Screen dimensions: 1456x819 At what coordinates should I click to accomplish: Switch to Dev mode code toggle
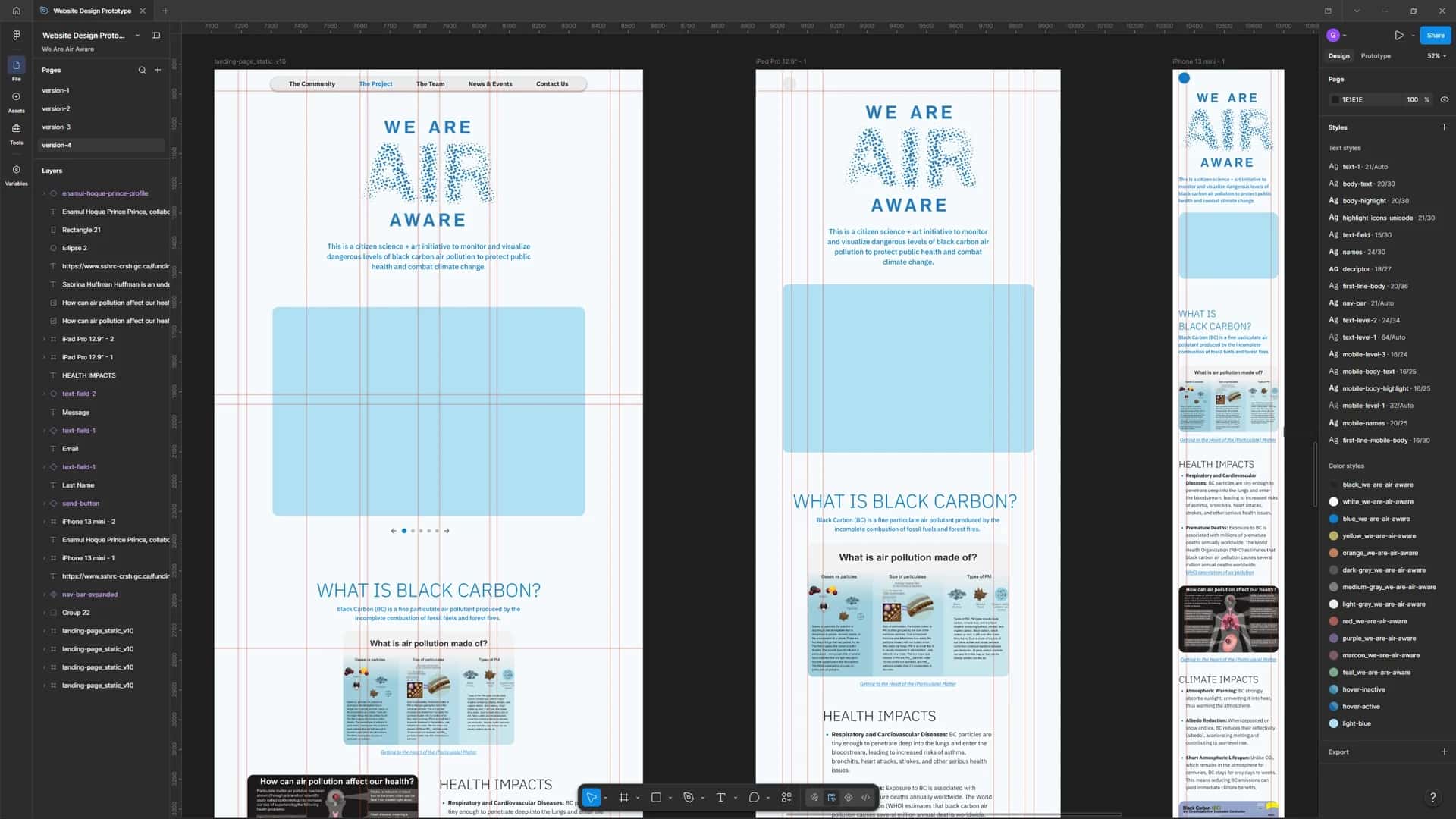[x=866, y=797]
